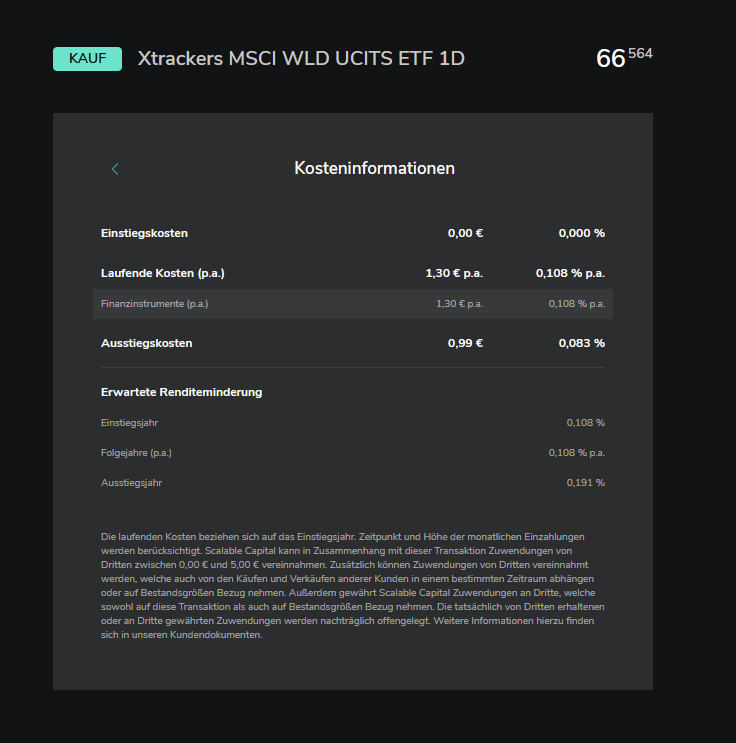Screen dimensions: 736x743
Task: Click the back chevron arrow icon
Action: tap(115, 169)
